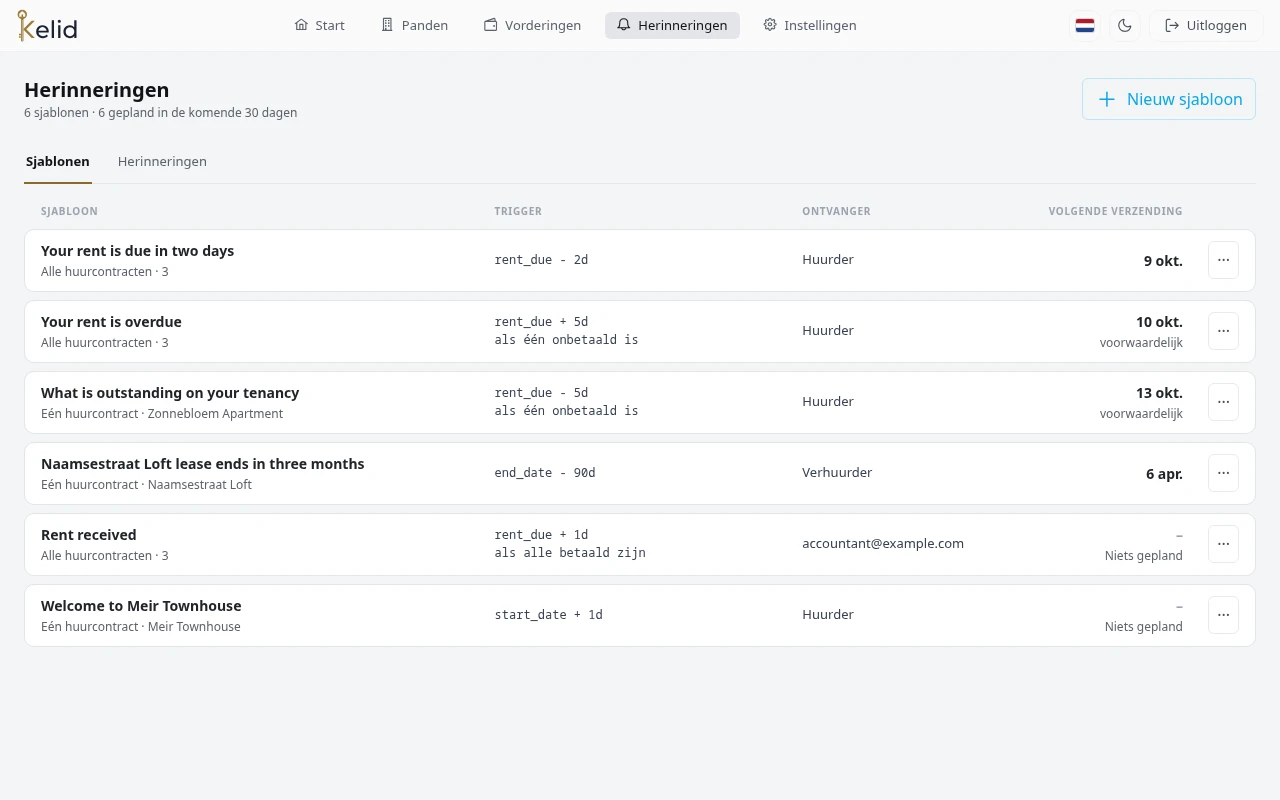Click the ONTVANGER column header
Image resolution: width=1280 pixels, height=800 pixels.
836,211
